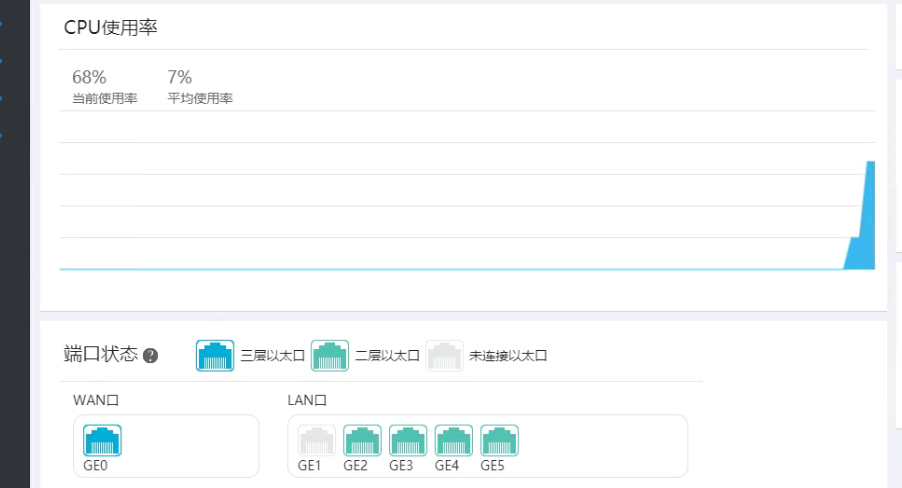Screen dimensions: 902x488
Task: Expand the second sidebar arrow from top
Action: click(1, 60)
